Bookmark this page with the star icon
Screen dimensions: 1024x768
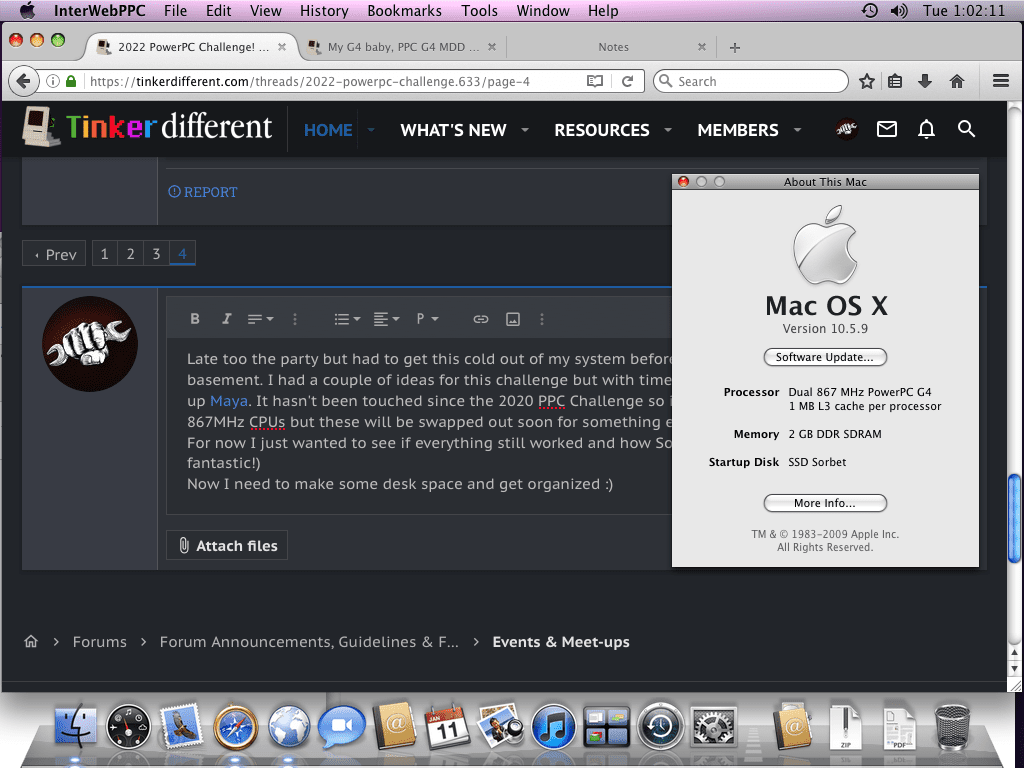point(867,81)
